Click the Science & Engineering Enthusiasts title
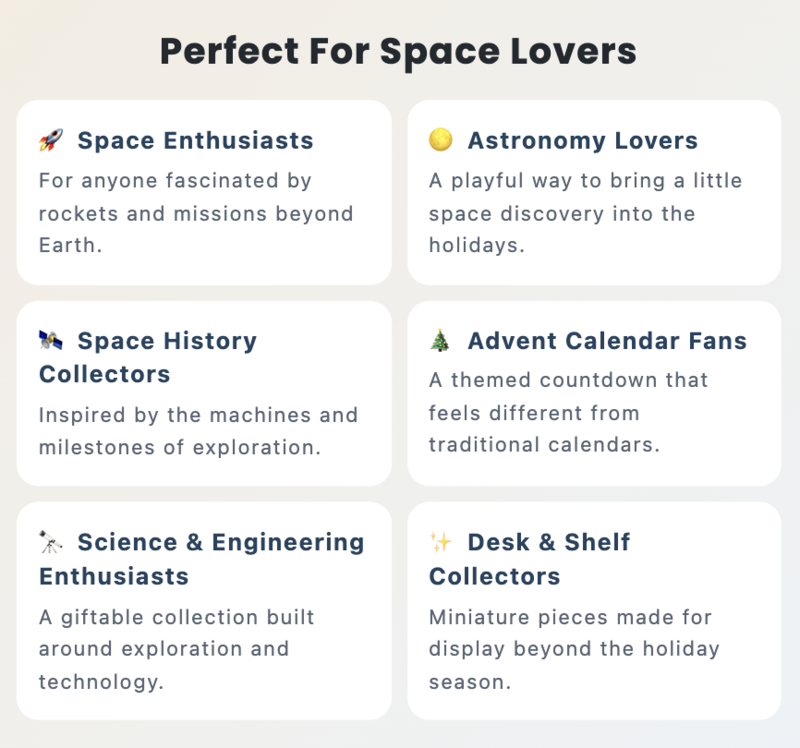 [x=202, y=559]
